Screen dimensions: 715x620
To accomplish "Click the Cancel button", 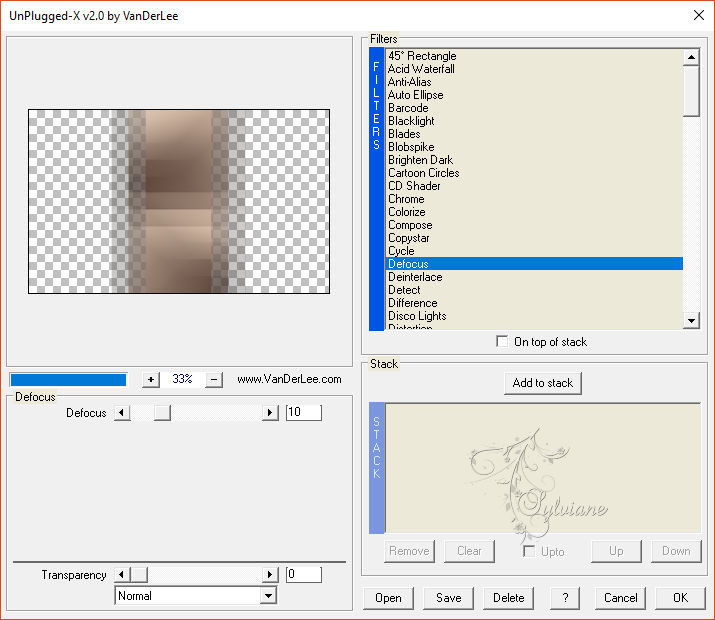I will pos(620,598).
